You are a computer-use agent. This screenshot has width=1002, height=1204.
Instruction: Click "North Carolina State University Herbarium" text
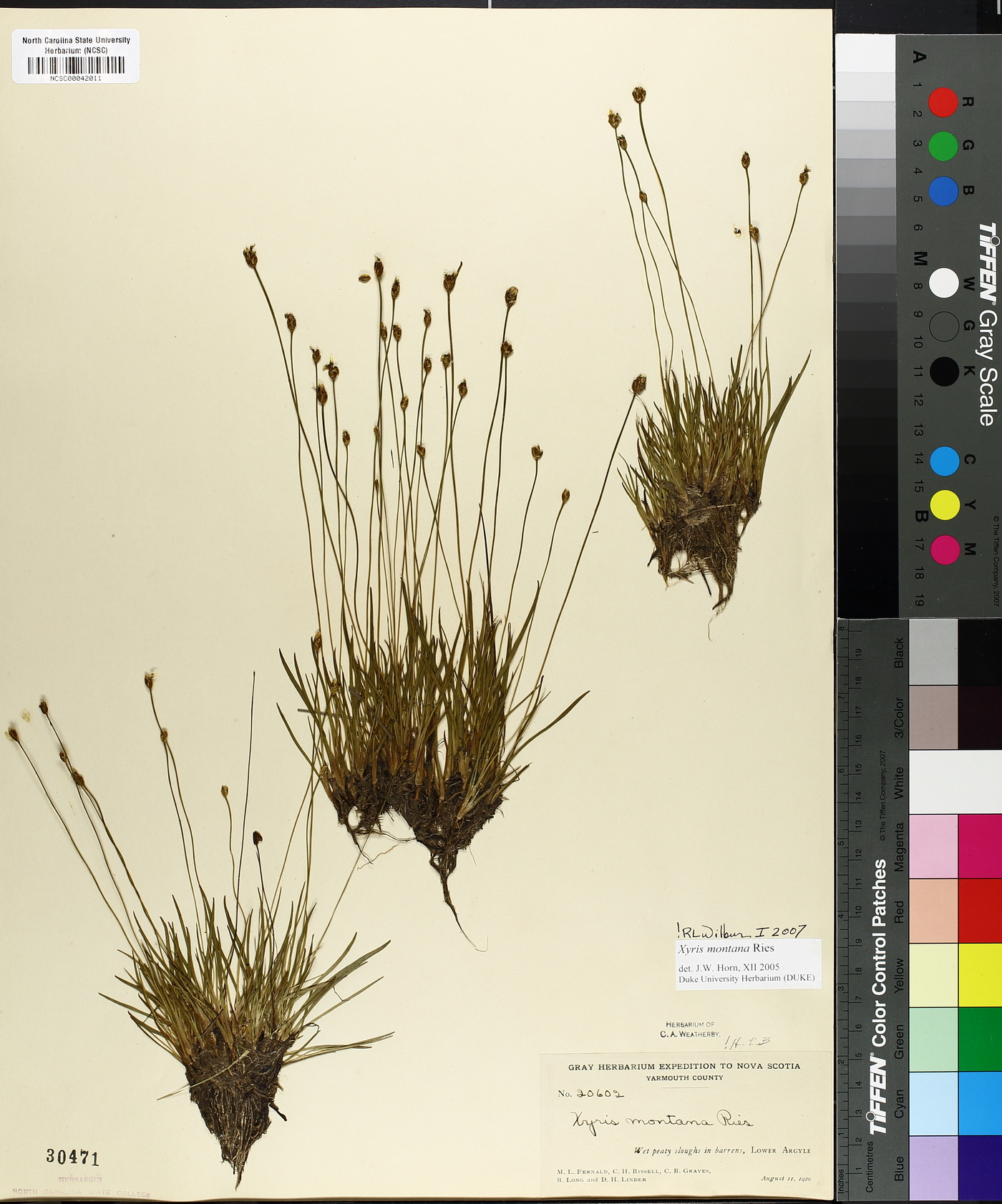tap(76, 45)
